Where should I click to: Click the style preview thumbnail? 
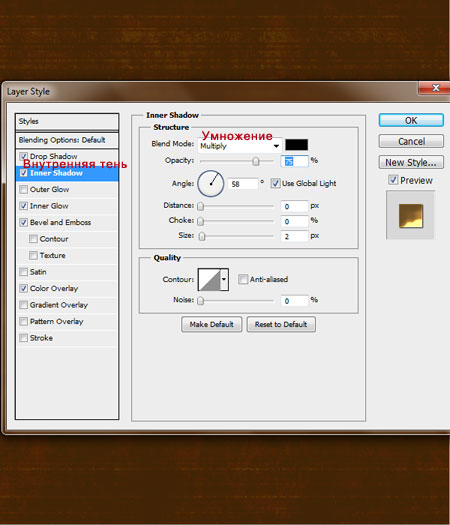[411, 216]
